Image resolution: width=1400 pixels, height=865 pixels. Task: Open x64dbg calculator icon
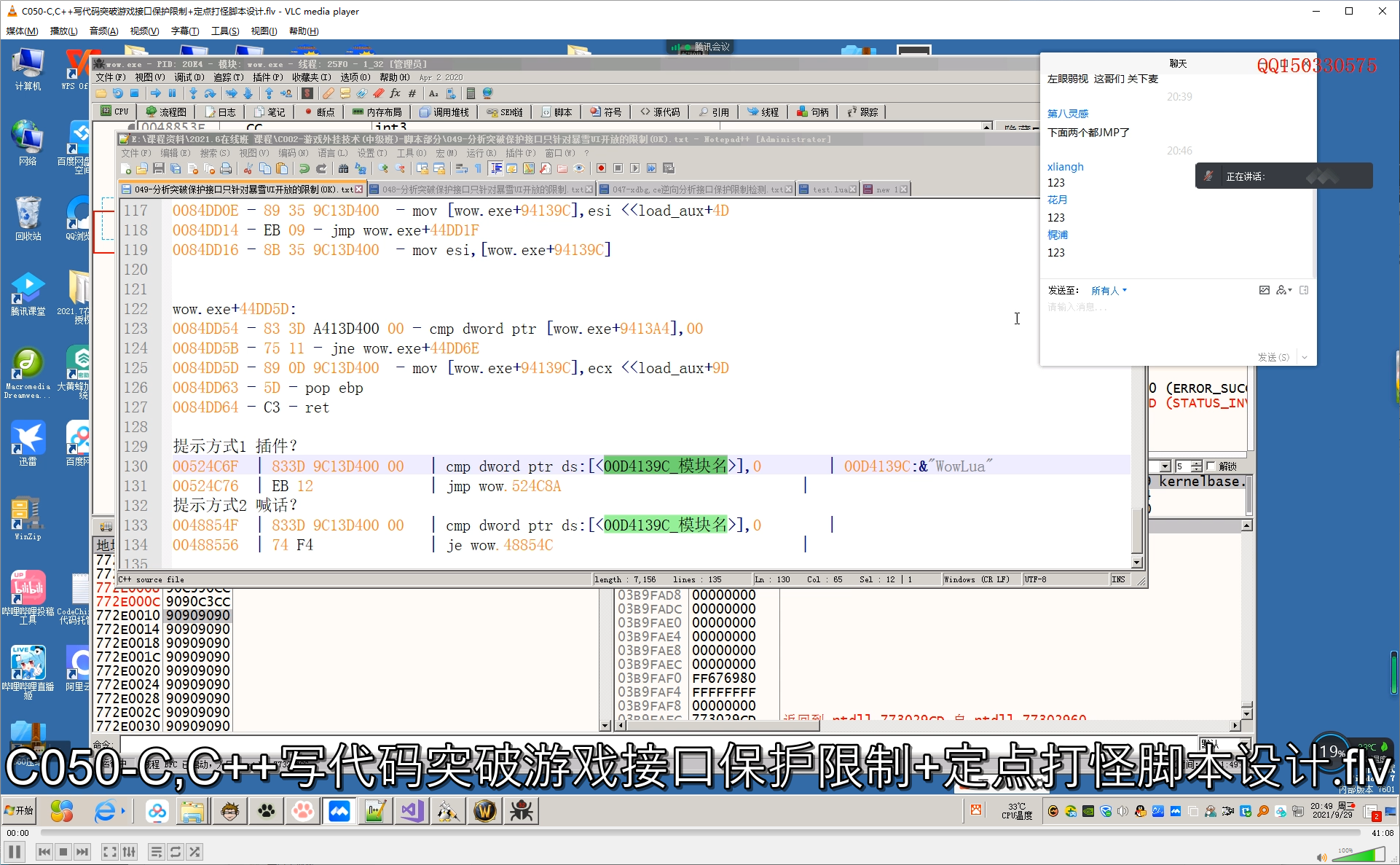pyautogui.click(x=471, y=93)
